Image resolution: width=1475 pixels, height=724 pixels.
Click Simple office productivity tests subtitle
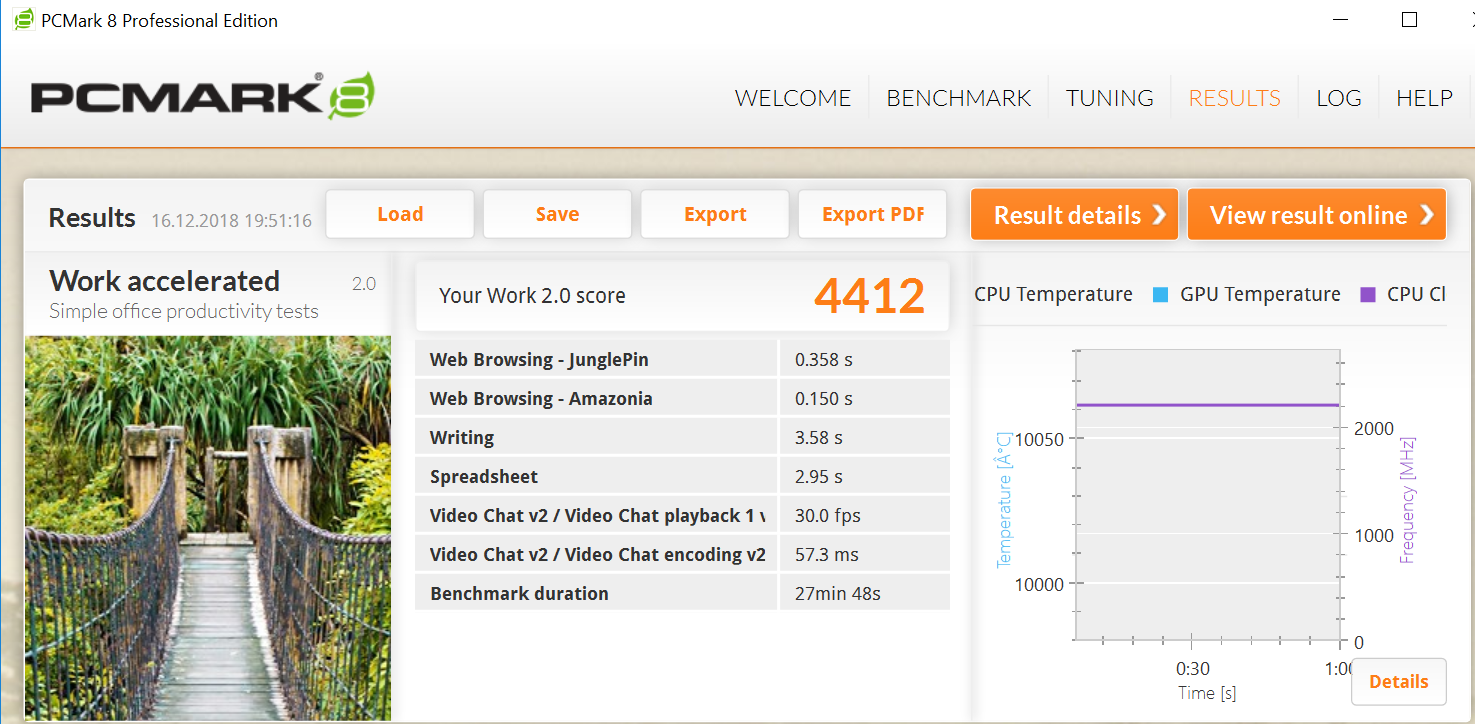(x=184, y=311)
